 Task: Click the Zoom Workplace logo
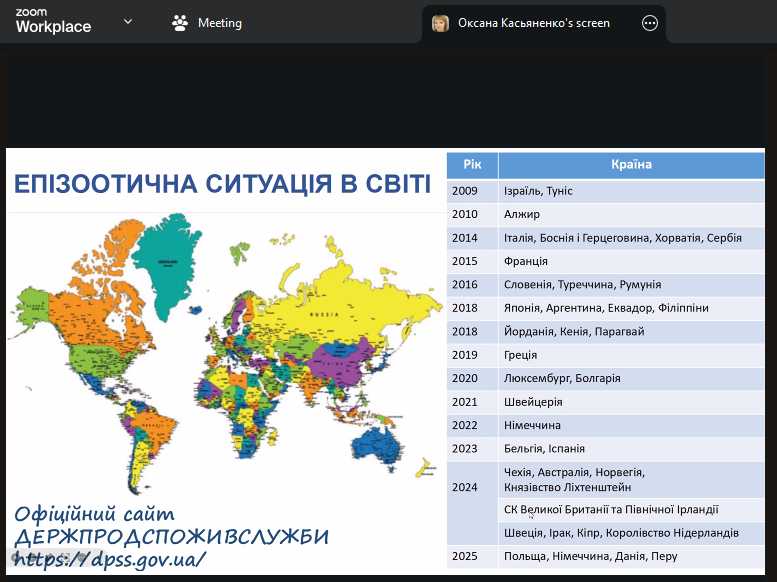(53, 21)
